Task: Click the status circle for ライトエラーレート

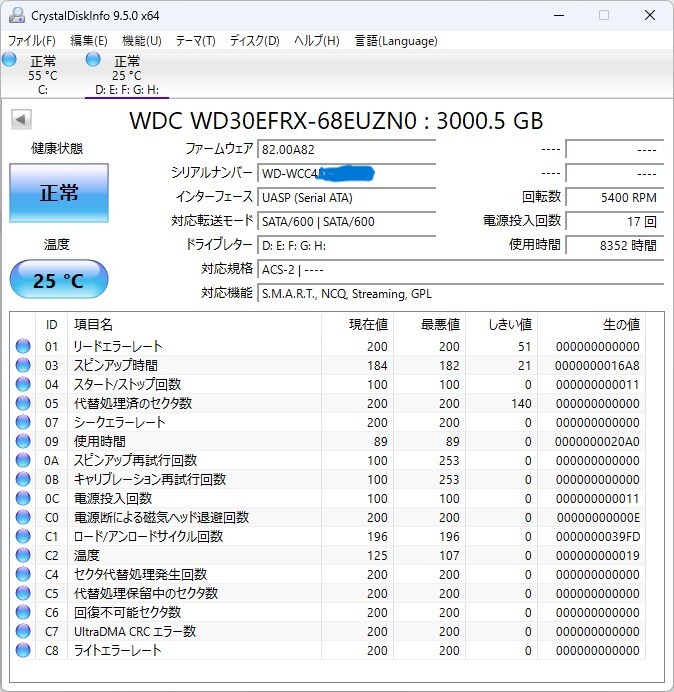Action: [x=23, y=650]
